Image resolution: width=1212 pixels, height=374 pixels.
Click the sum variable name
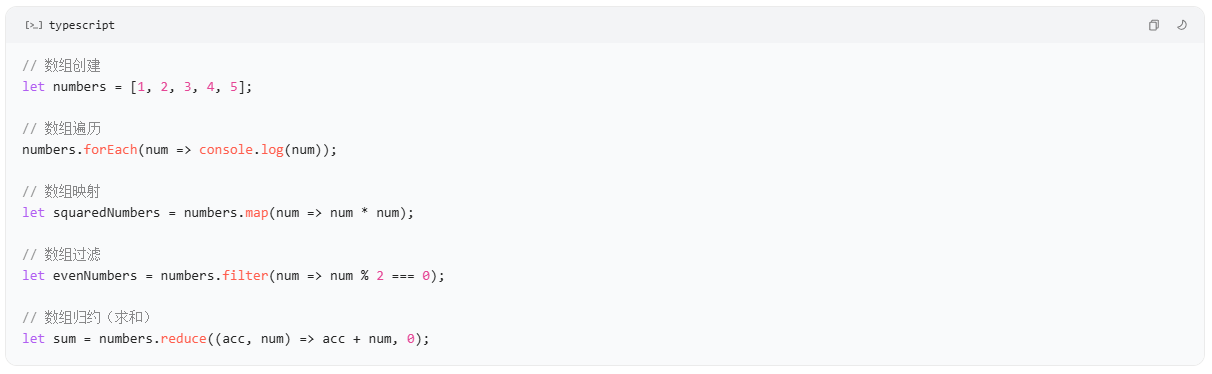pos(64,338)
